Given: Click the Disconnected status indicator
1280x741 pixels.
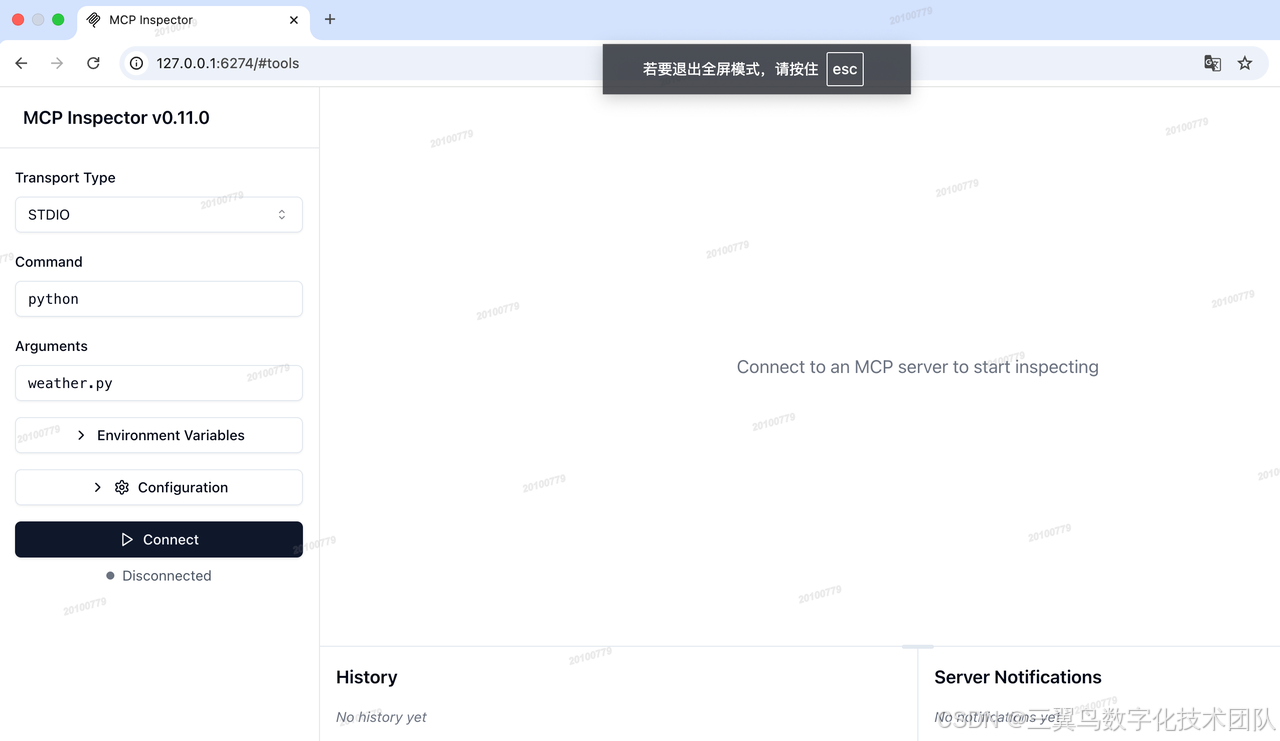Looking at the screenshot, I should coord(158,575).
